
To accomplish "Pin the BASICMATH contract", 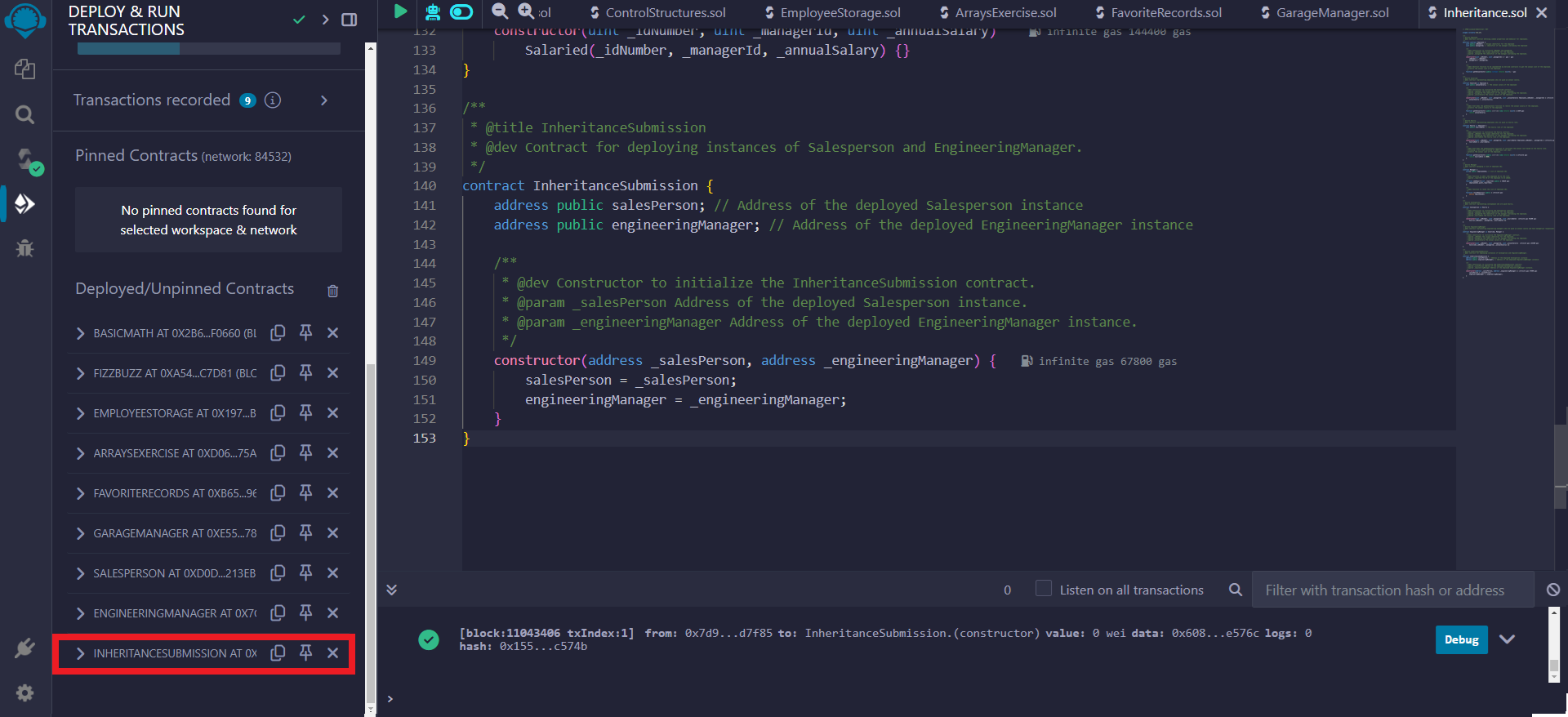I will click(x=305, y=332).
